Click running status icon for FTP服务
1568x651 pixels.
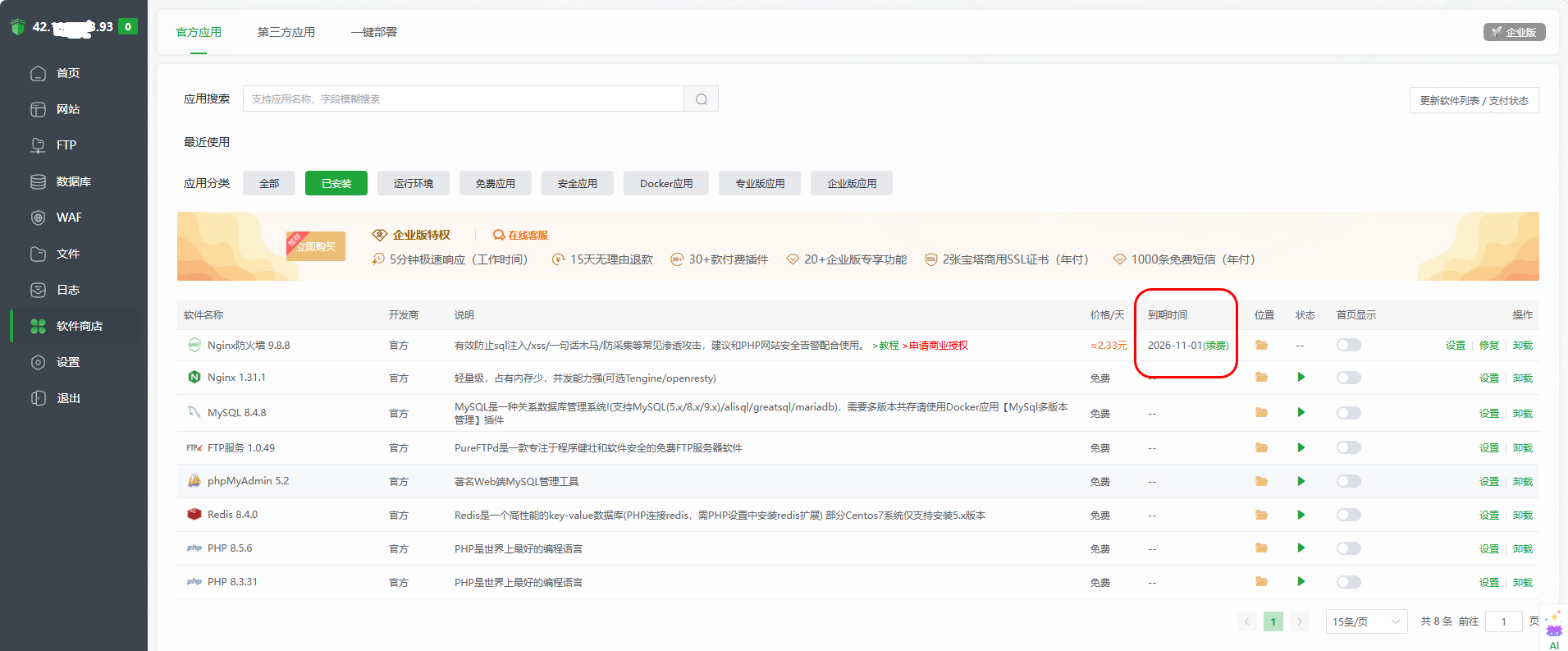pos(1301,447)
